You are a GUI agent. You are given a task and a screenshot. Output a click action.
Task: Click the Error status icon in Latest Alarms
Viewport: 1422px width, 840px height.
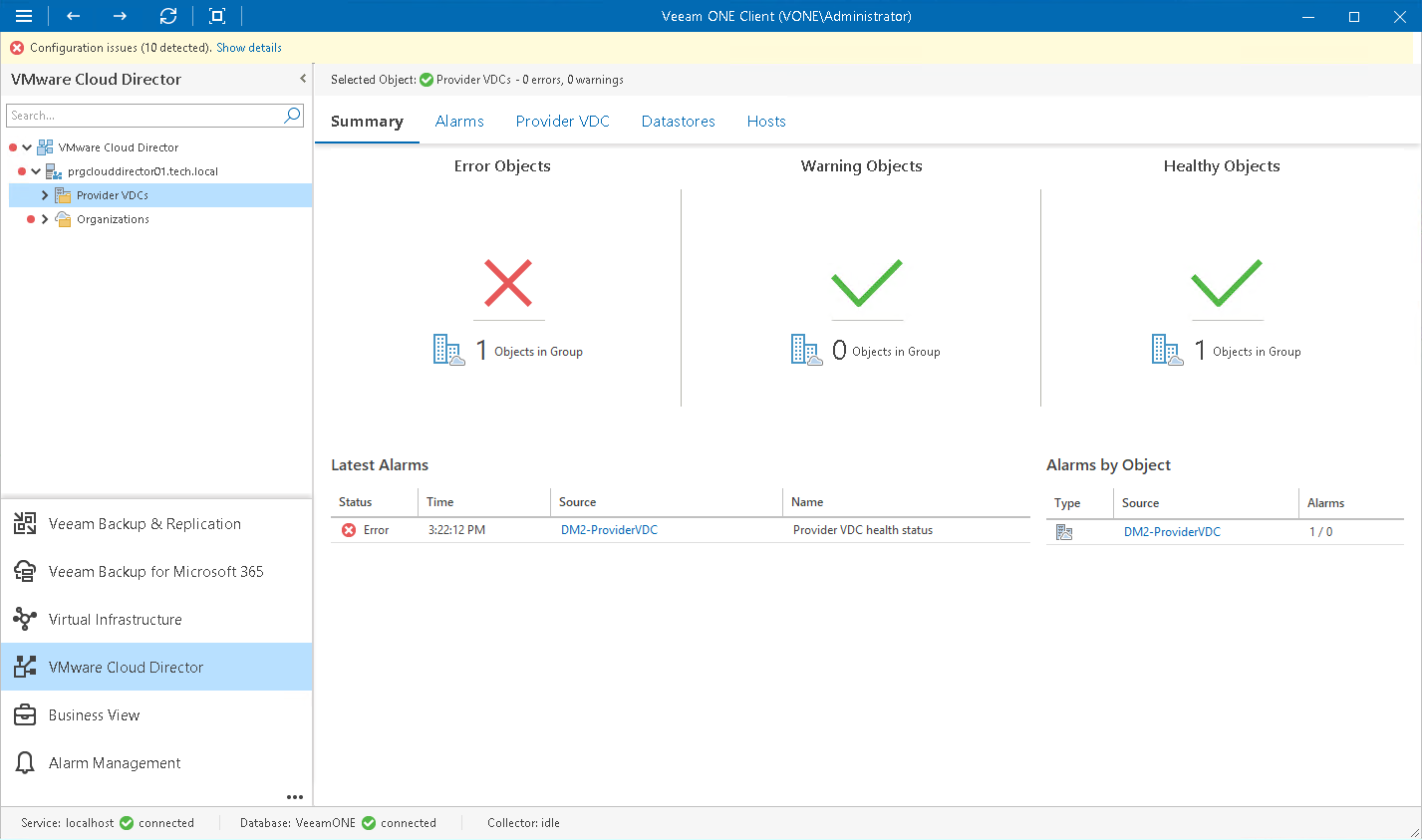click(x=349, y=530)
